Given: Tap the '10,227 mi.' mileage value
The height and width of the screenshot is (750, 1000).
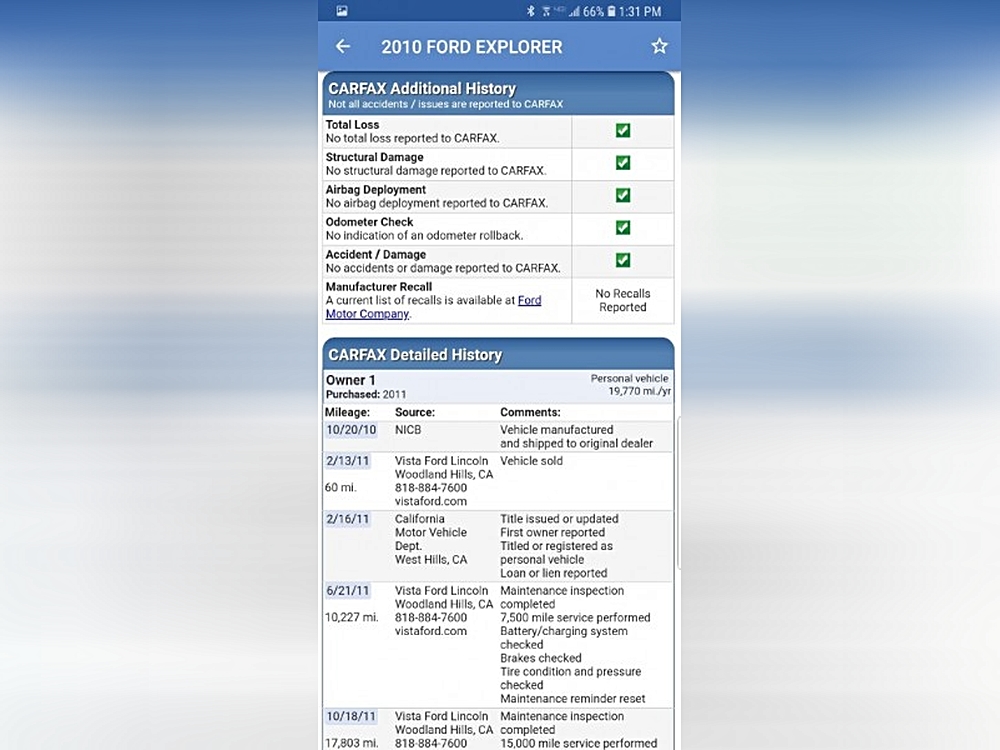Looking at the screenshot, I should [351, 617].
